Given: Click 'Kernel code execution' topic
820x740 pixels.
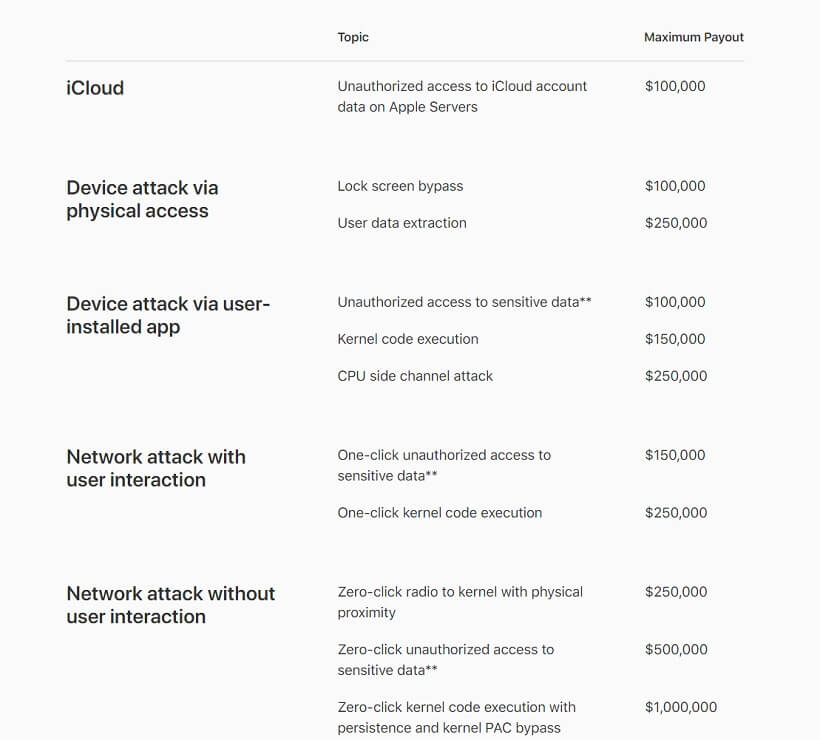Looking at the screenshot, I should 408,339.
